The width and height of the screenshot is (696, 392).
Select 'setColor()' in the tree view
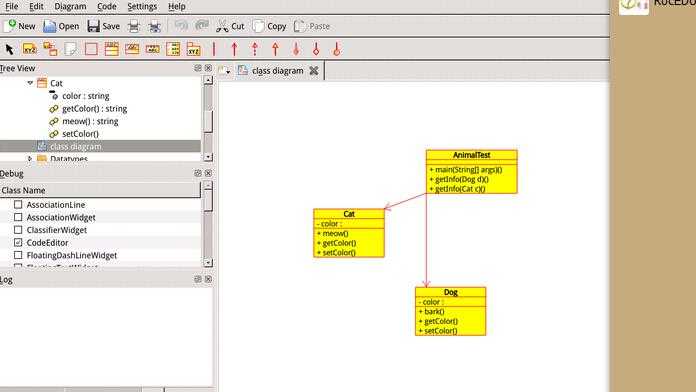coord(80,134)
